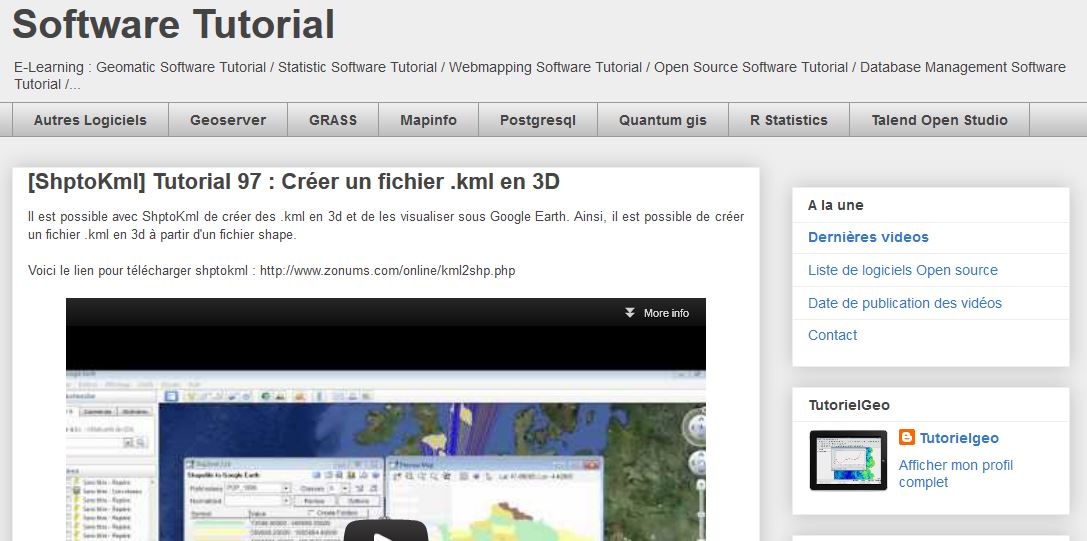This screenshot has width=1087, height=541.
Task: Click the orange Blogger icon
Action: pos(907,438)
